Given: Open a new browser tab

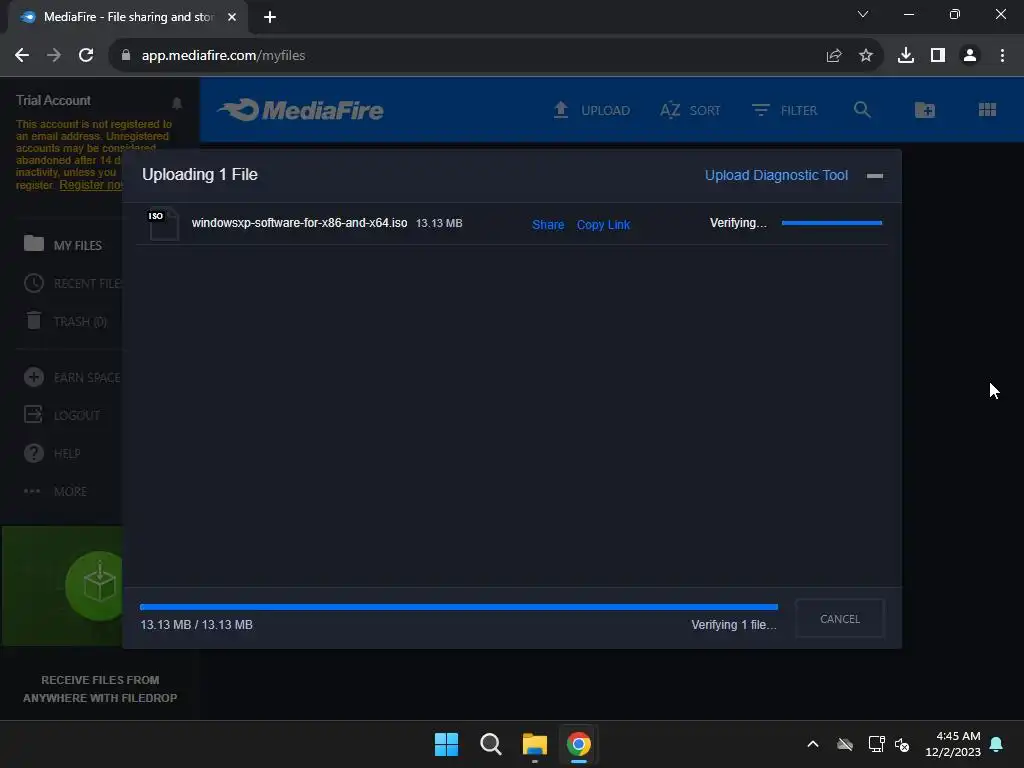Looking at the screenshot, I should [x=270, y=17].
